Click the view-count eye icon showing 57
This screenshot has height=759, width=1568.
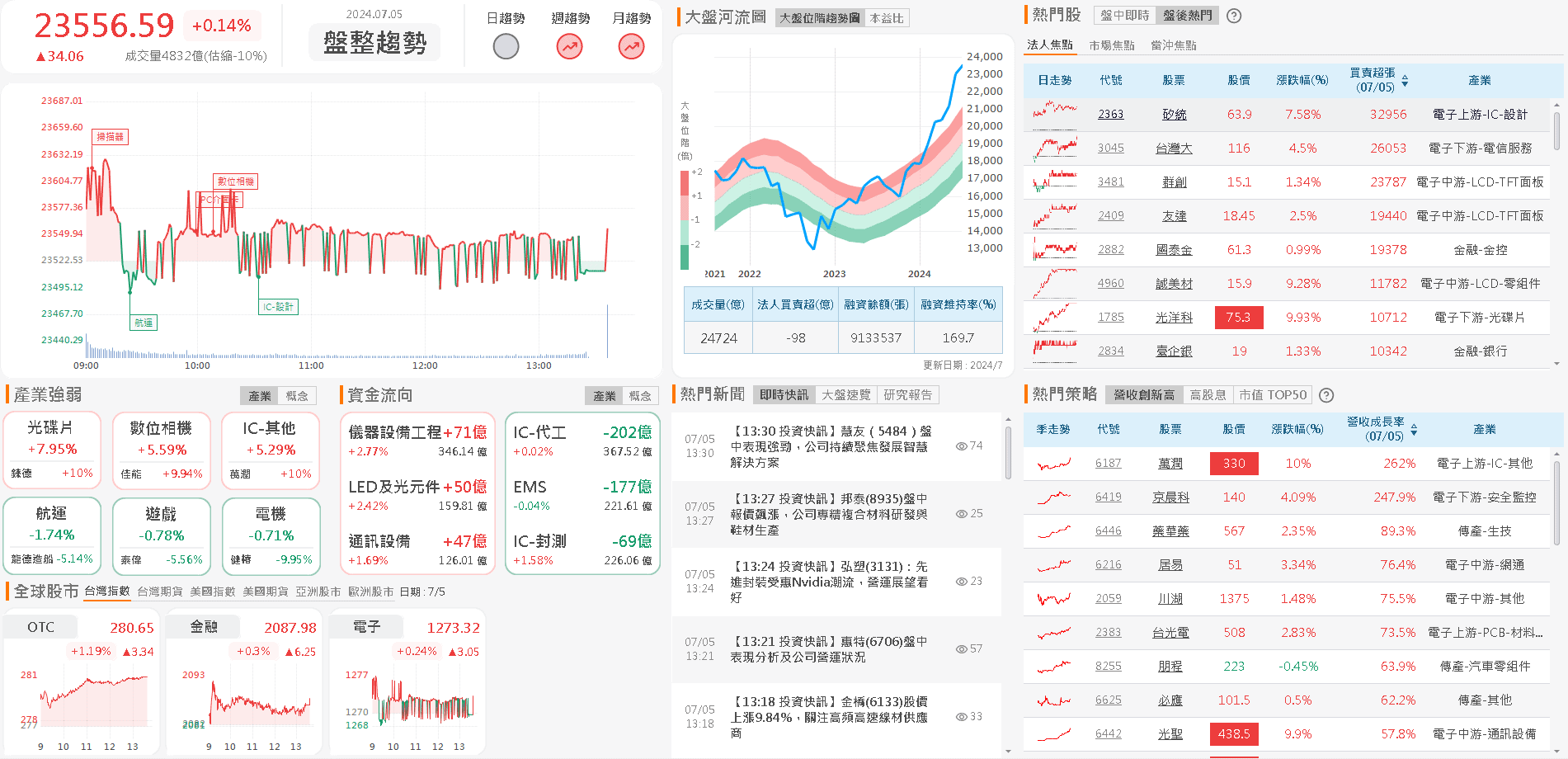tap(961, 649)
